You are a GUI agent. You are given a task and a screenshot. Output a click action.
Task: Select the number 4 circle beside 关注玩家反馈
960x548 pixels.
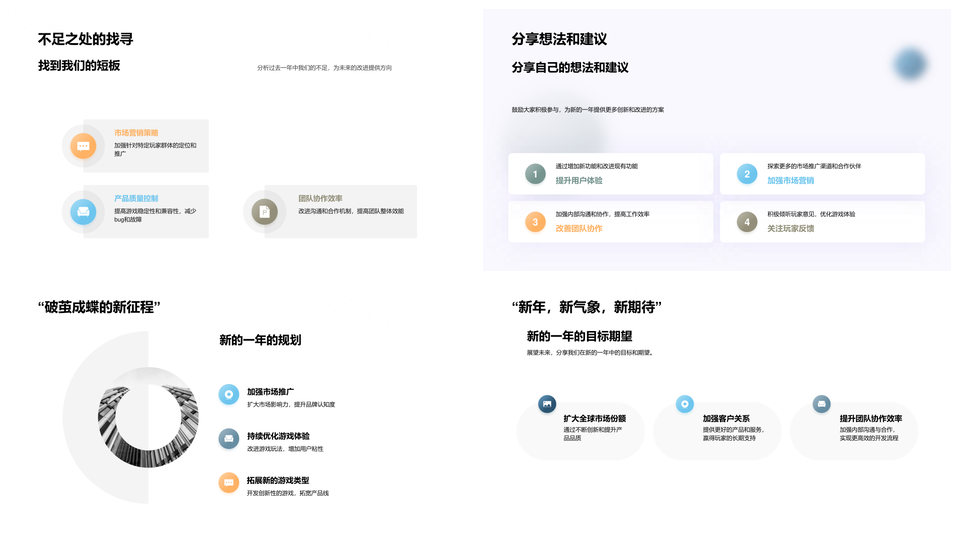(x=747, y=222)
